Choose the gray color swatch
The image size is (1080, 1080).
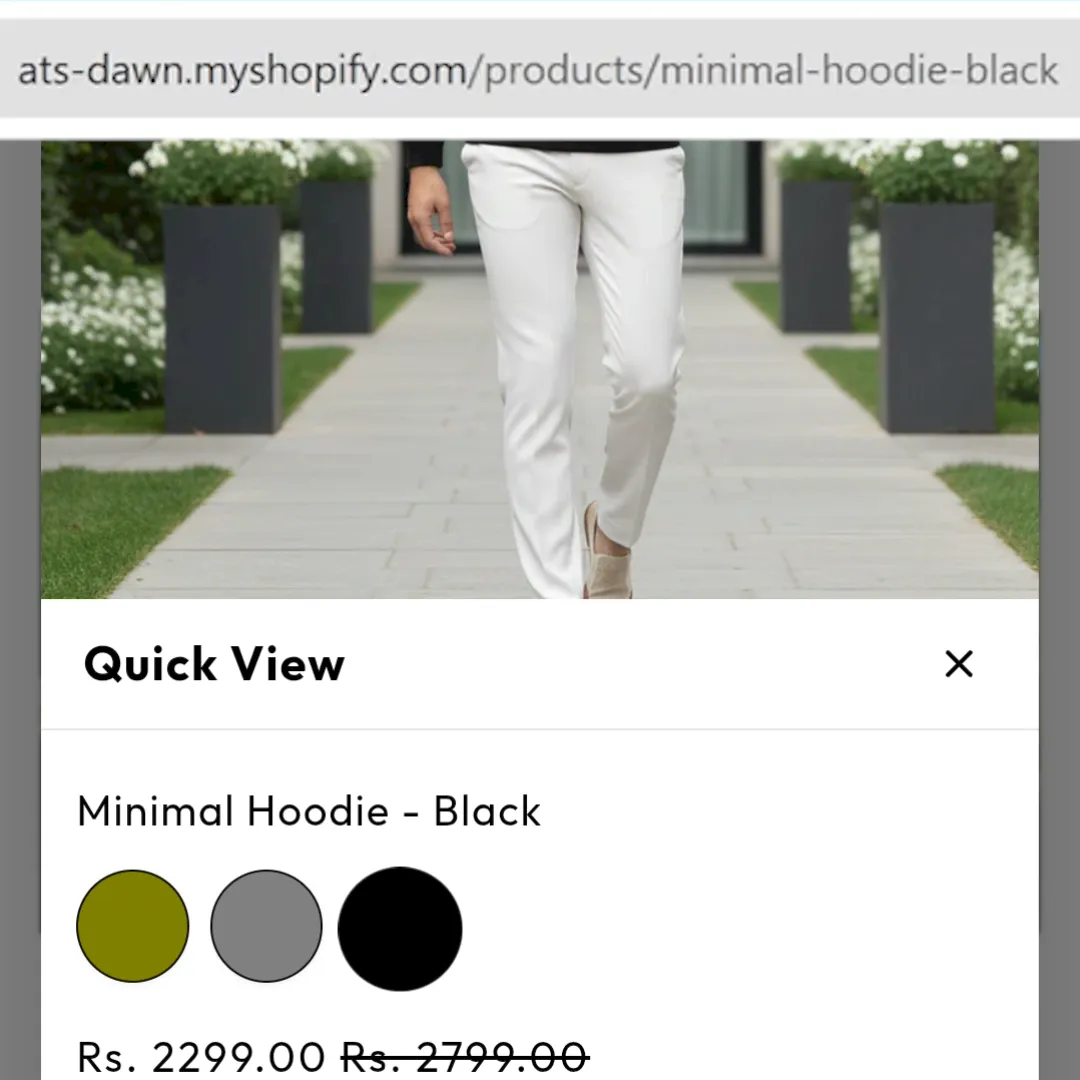click(x=266, y=926)
